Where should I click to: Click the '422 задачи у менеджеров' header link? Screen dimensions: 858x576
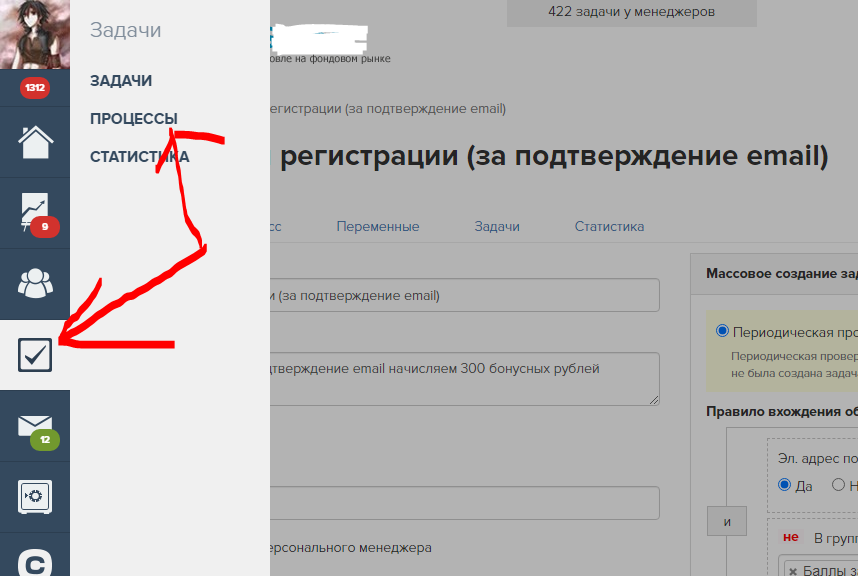coord(631,11)
